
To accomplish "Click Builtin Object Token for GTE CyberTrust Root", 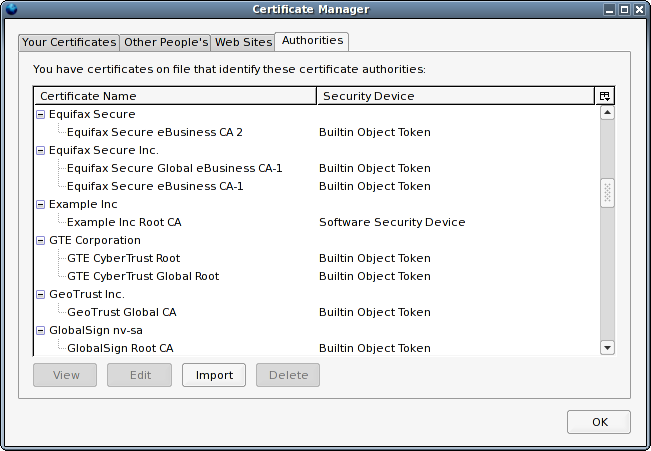I will (x=374, y=258).
